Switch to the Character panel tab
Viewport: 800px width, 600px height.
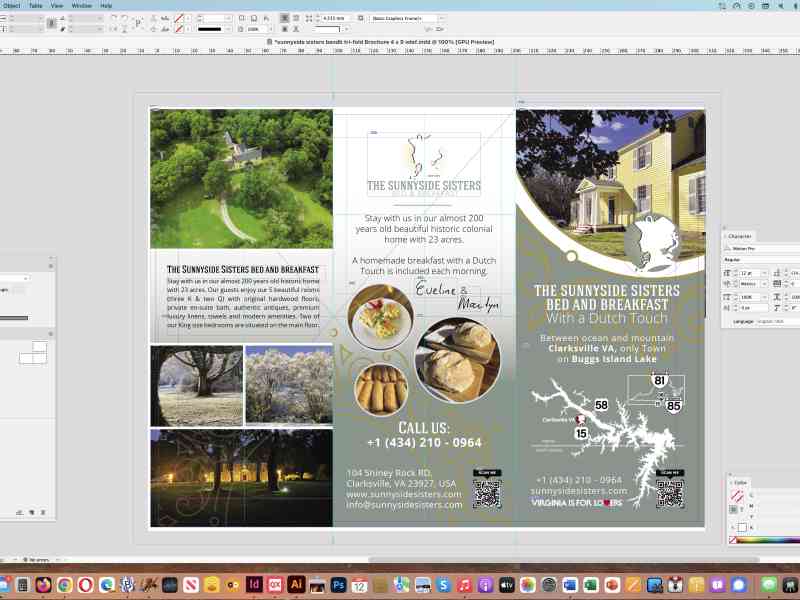tap(739, 236)
